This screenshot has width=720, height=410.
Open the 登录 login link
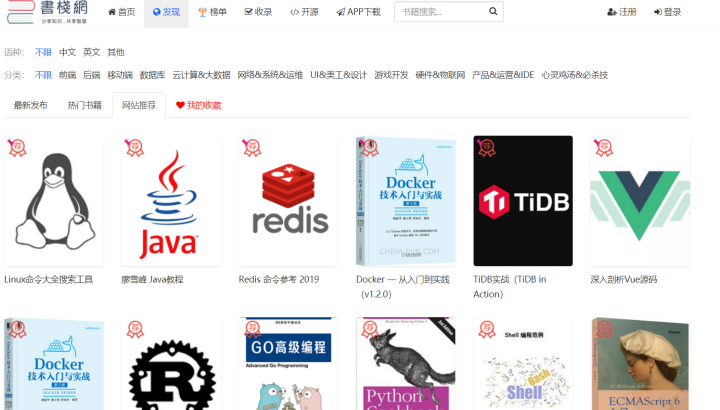[x=667, y=12]
